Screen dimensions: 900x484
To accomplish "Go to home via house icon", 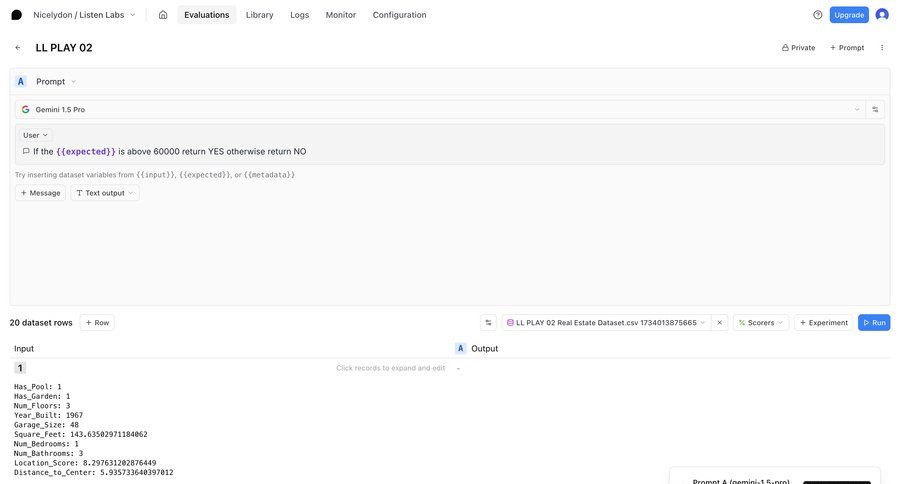I will pyautogui.click(x=163, y=15).
